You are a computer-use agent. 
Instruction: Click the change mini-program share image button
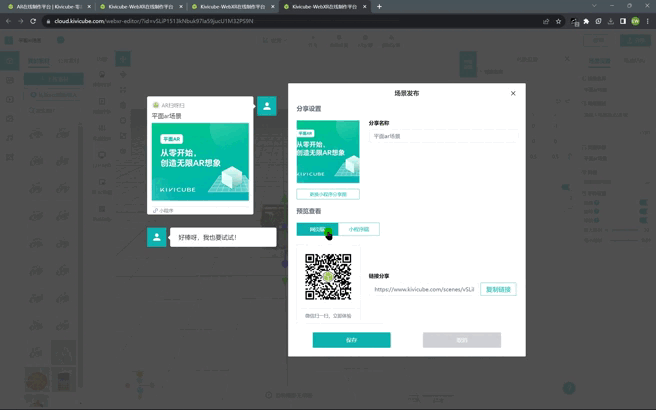(327, 194)
